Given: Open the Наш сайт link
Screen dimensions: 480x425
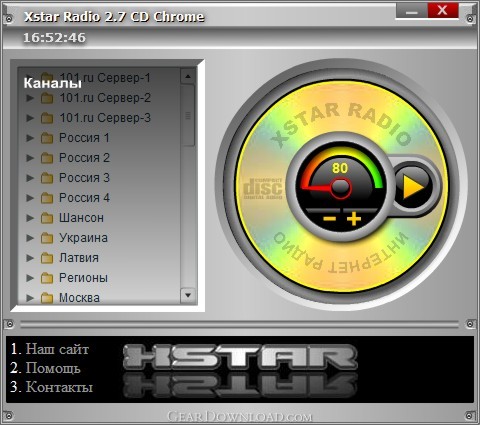Looking at the screenshot, I should point(57,349).
